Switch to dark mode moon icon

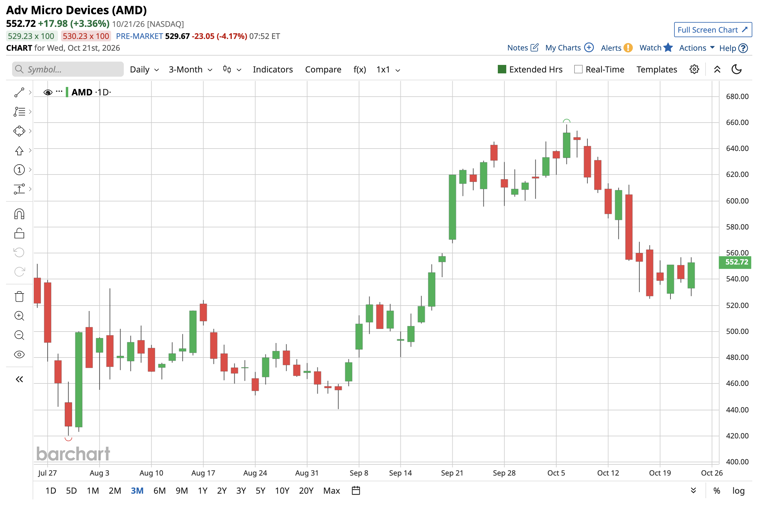[737, 70]
